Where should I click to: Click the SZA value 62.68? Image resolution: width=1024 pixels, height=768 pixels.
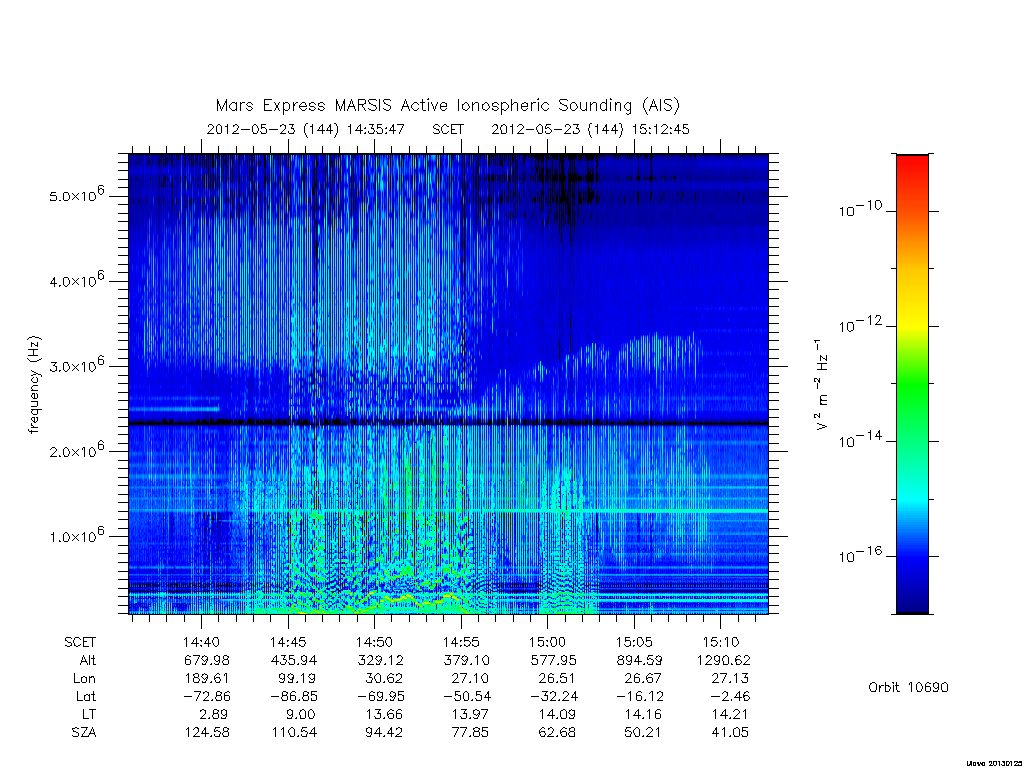[556, 733]
